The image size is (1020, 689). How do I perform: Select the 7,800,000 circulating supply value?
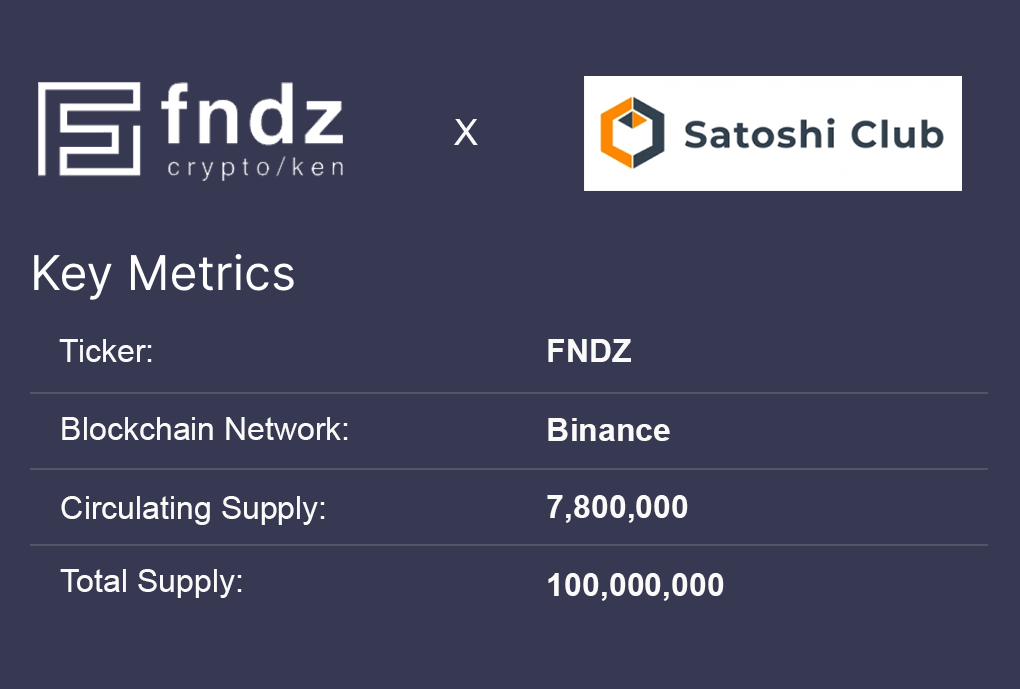point(617,507)
